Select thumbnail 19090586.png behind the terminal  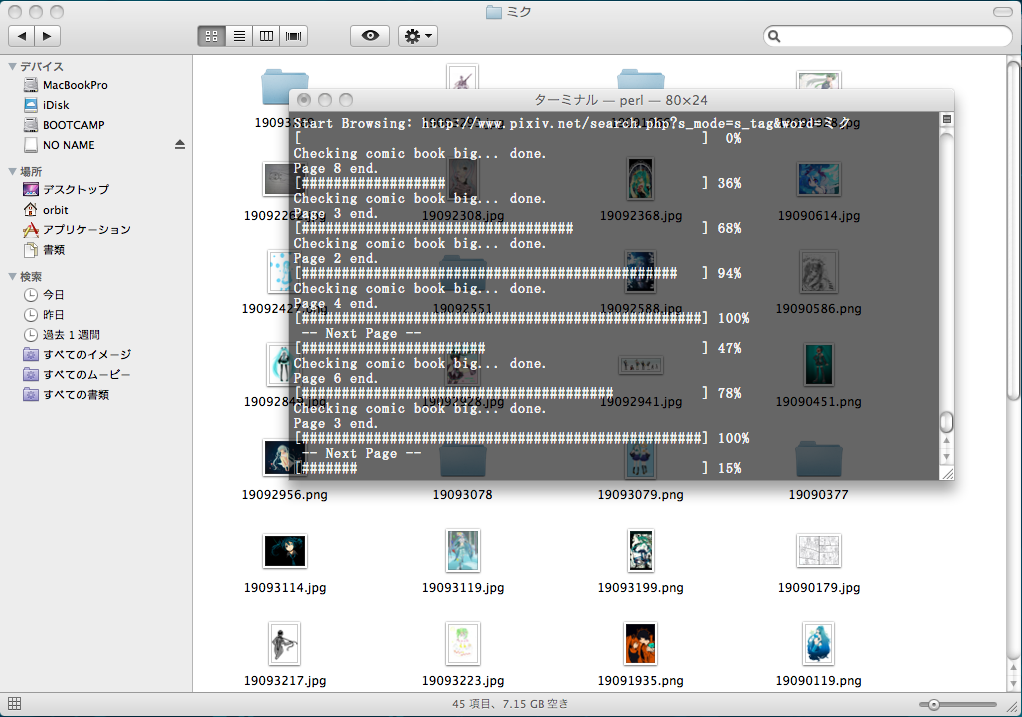click(819, 272)
